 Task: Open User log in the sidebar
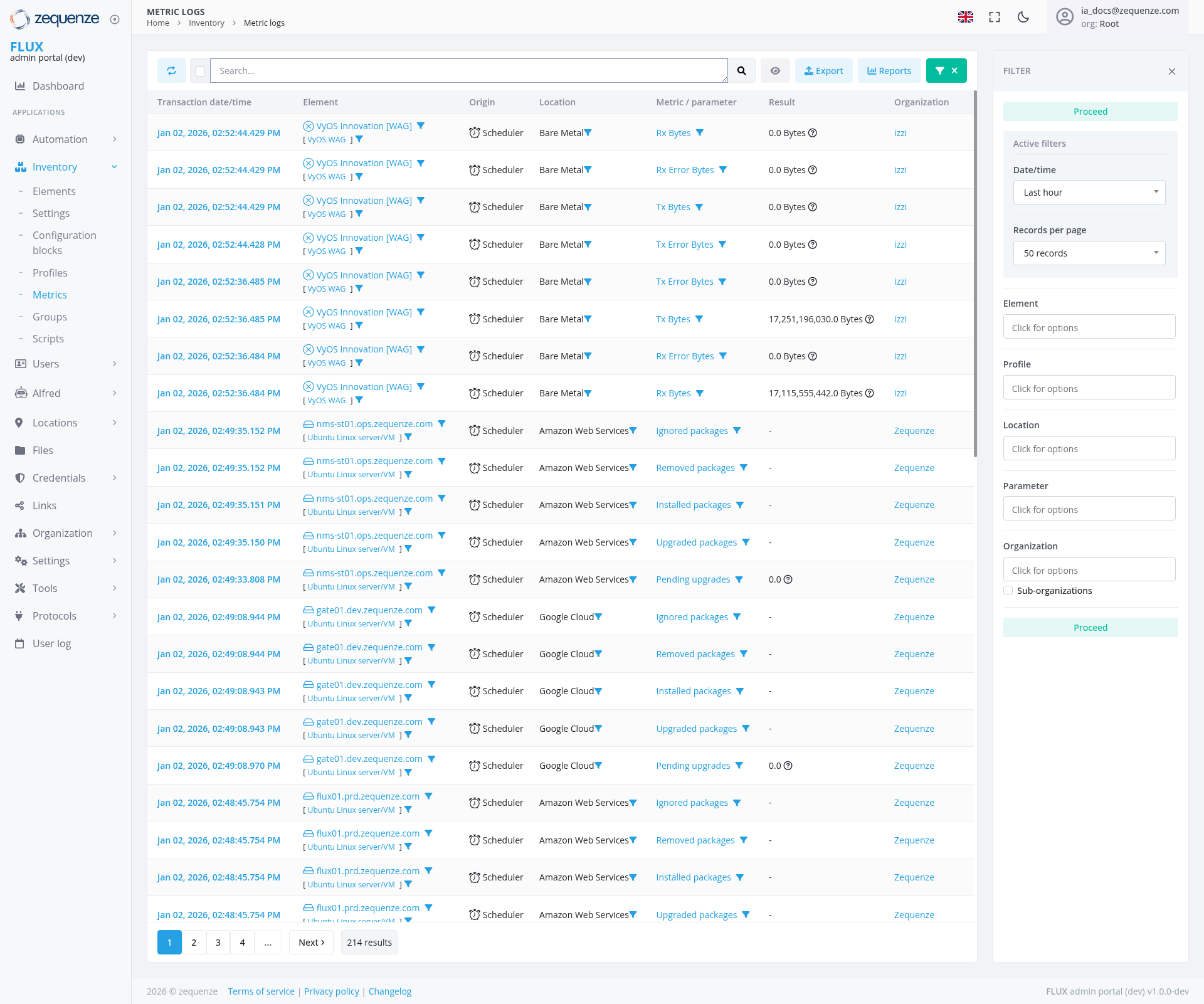[x=51, y=643]
